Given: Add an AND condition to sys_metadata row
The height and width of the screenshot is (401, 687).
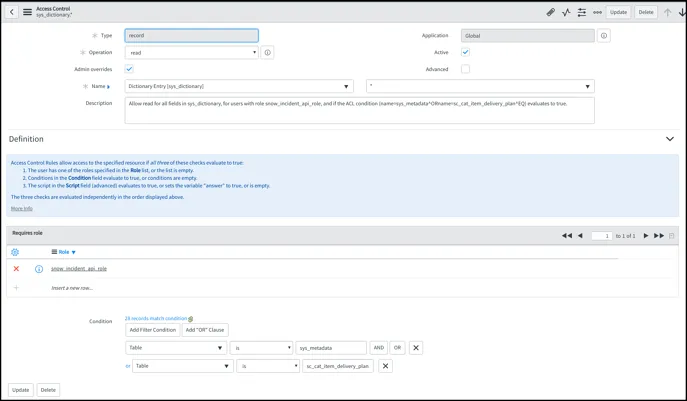Looking at the screenshot, I should pyautogui.click(x=379, y=348).
